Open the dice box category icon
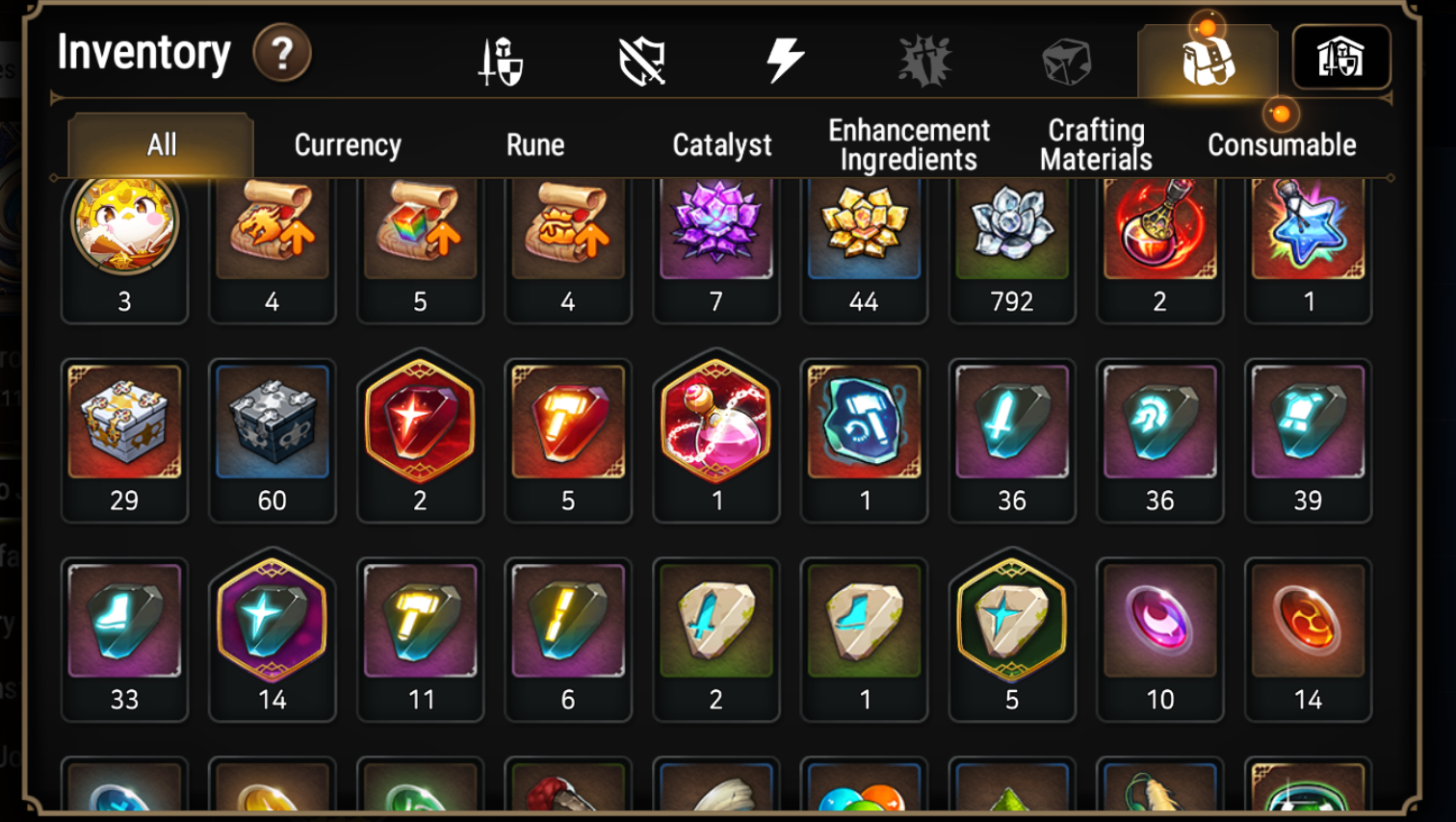1456x822 pixels. tap(1066, 62)
